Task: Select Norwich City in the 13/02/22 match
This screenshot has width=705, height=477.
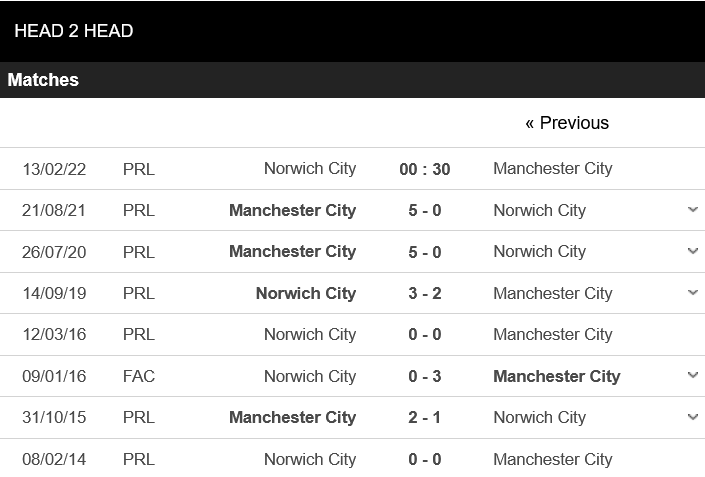Action: tap(309, 168)
